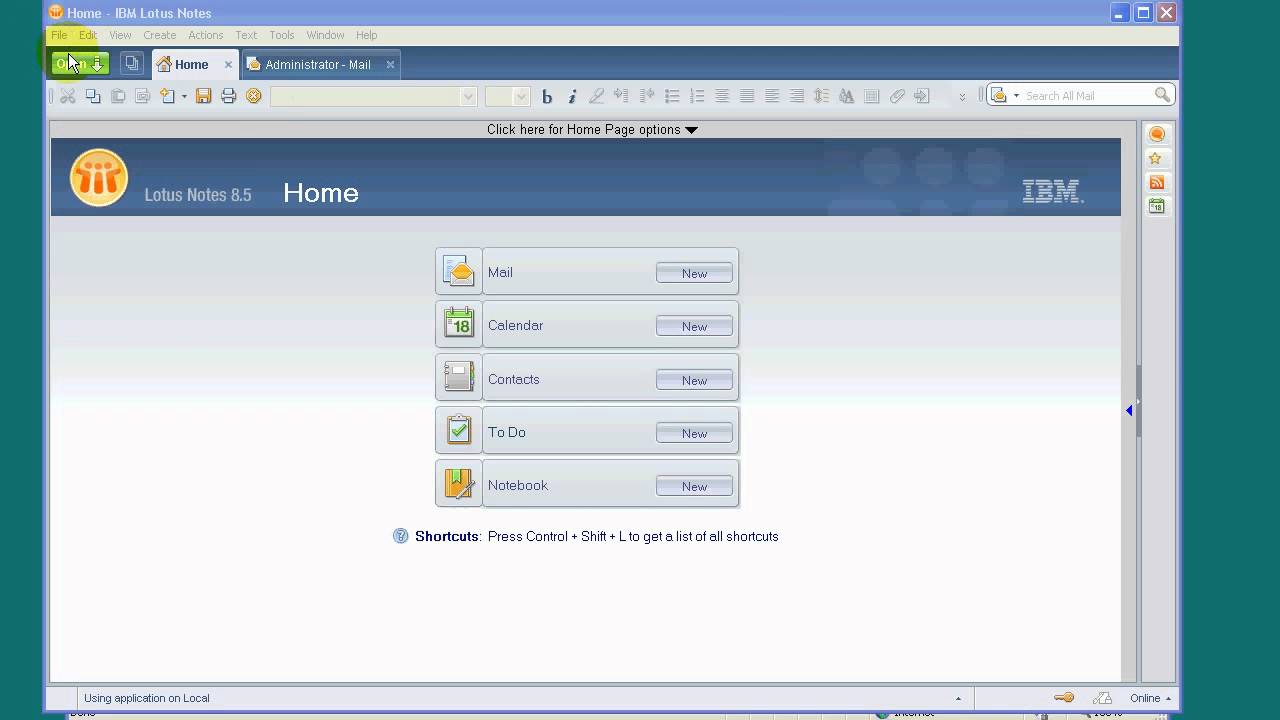Viewport: 1280px width, 720px height.
Task: Open the Create menu
Action: pyautogui.click(x=159, y=35)
